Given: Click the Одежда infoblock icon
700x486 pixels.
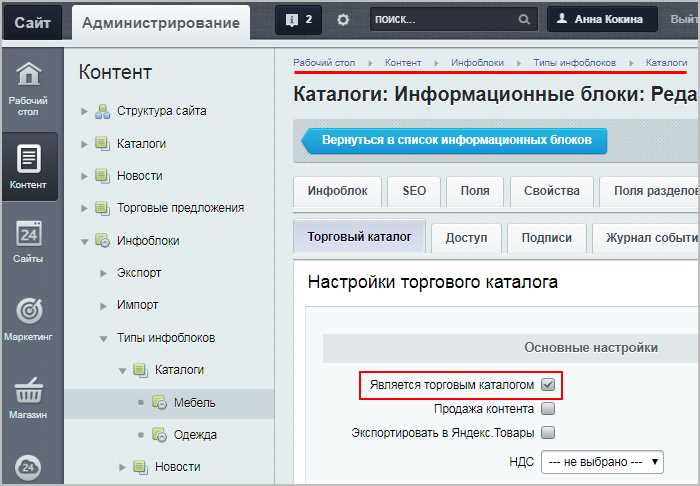Looking at the screenshot, I should (159, 435).
